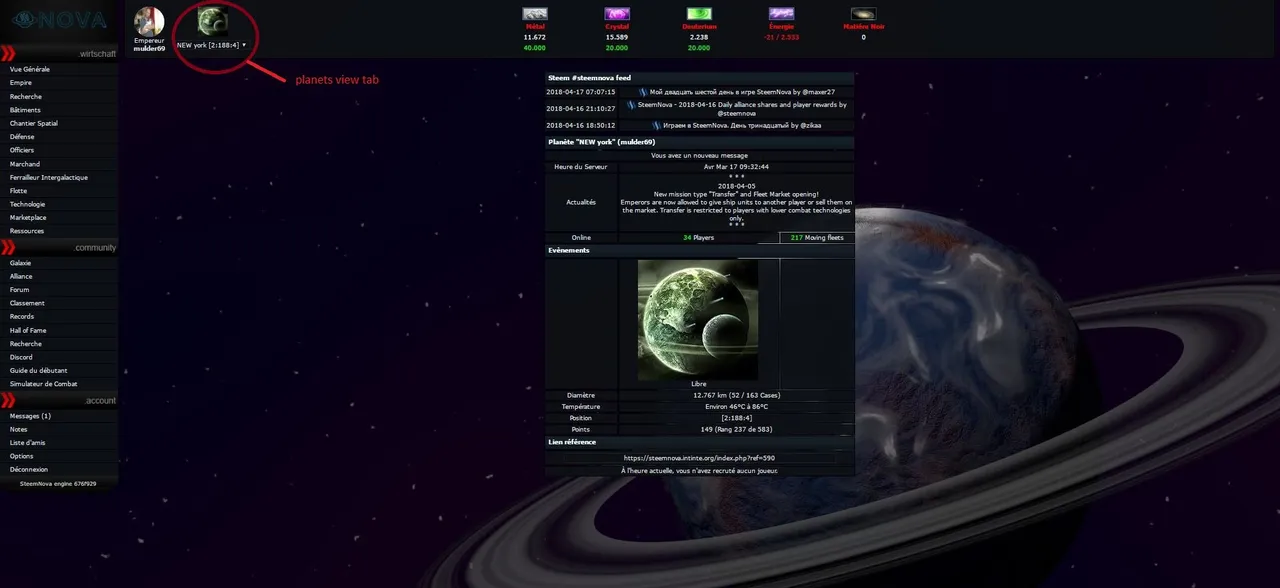The width and height of the screenshot is (1280, 588).
Task: Click the Énergie resource icon
Action: 781,14
